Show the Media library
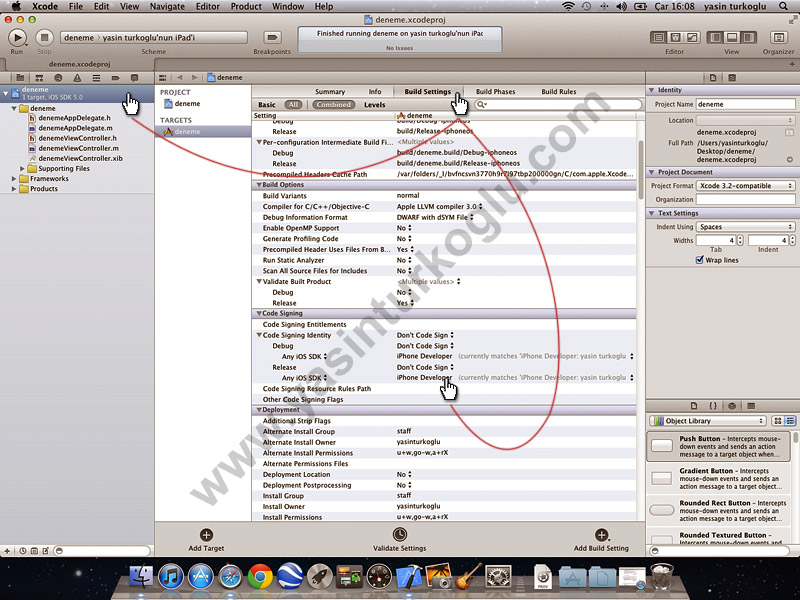Viewport: 800px width, 600px height. pyautogui.click(x=751, y=406)
